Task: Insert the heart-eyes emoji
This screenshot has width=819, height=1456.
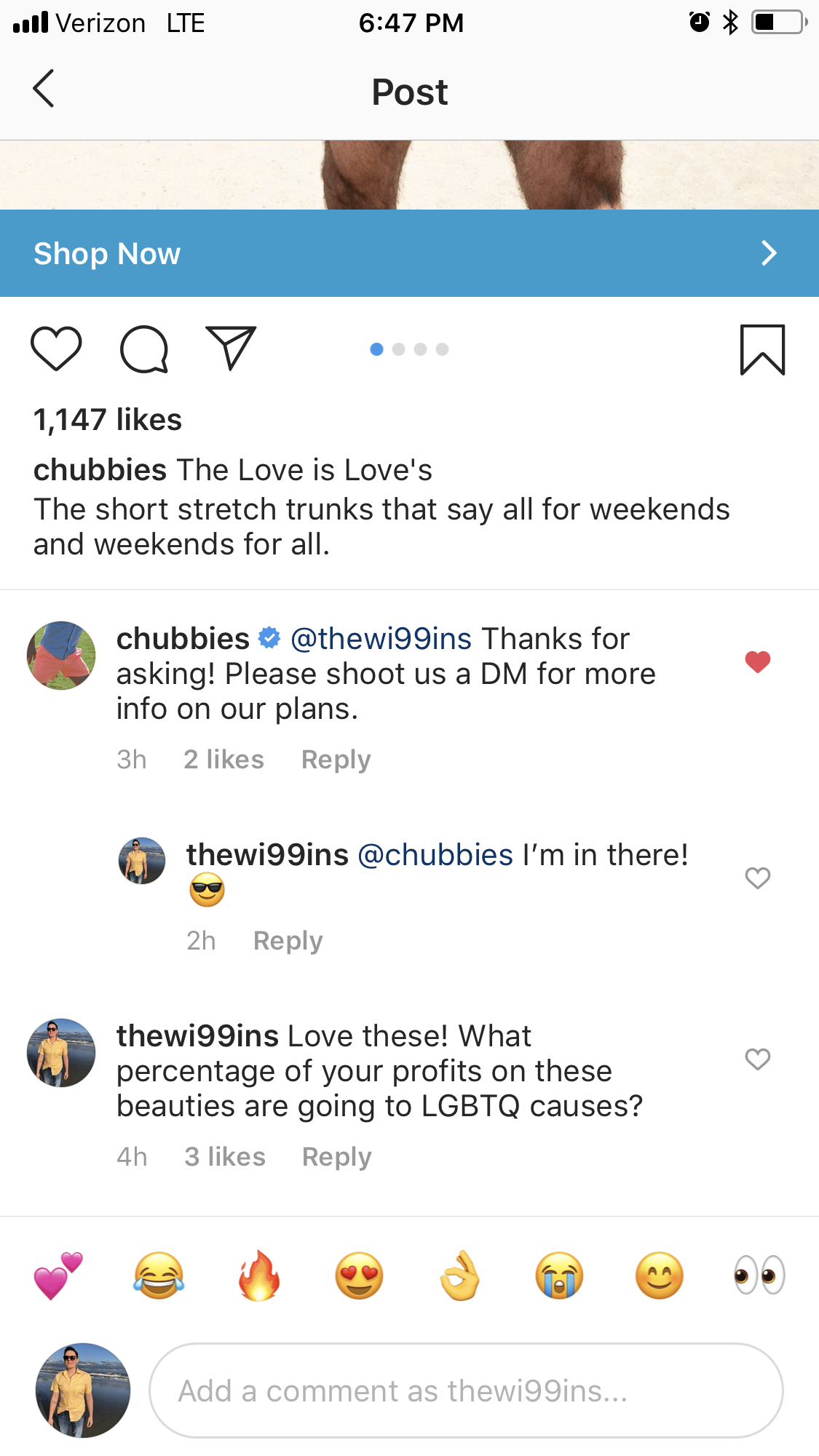Action: coord(359,1276)
